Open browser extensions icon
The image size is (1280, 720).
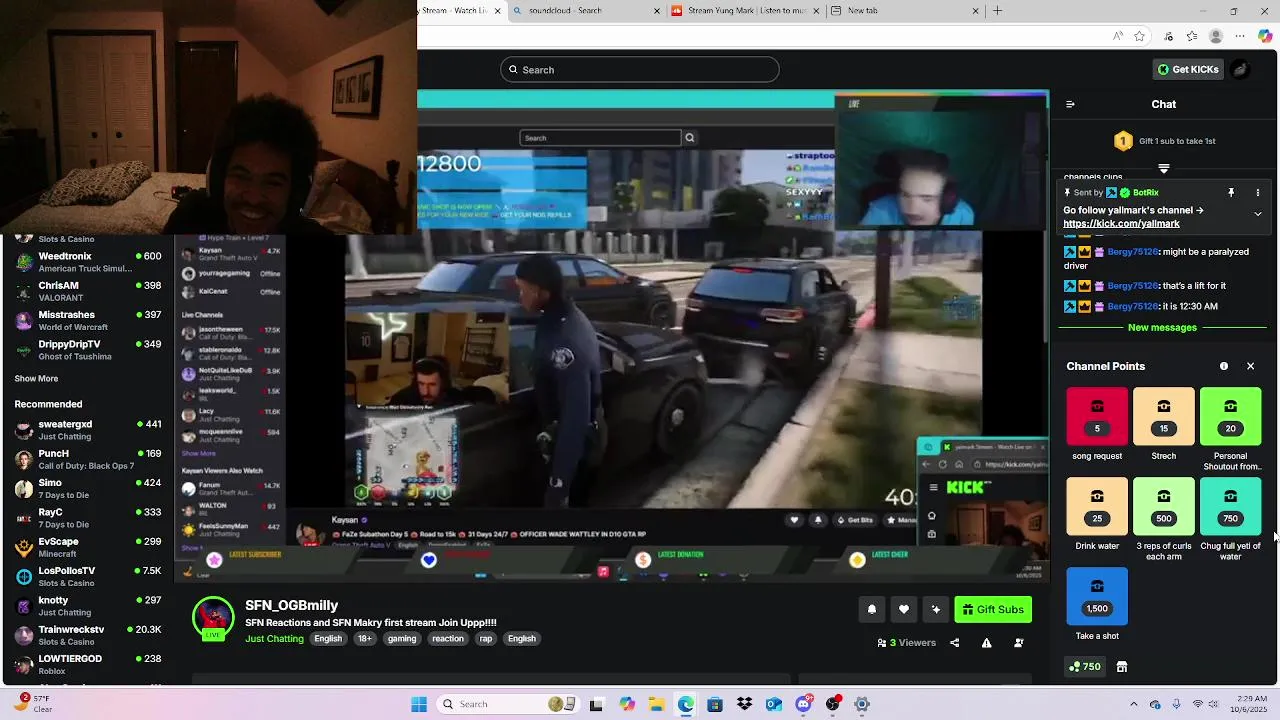1169,36
